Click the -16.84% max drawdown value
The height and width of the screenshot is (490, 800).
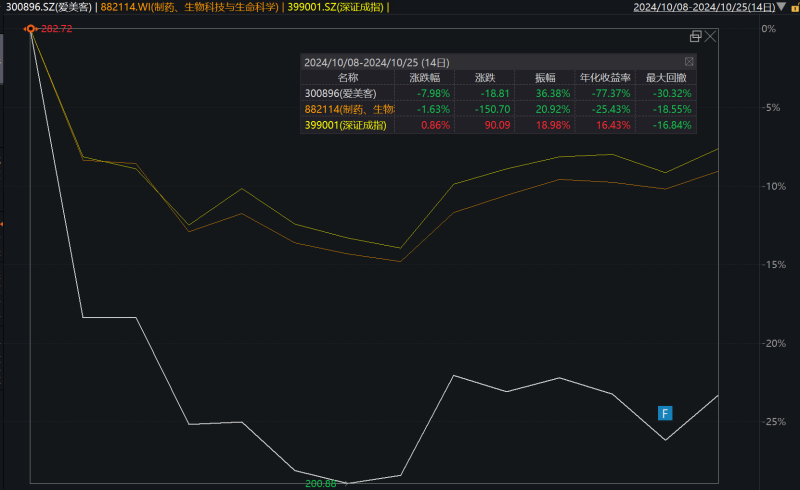(x=672, y=125)
